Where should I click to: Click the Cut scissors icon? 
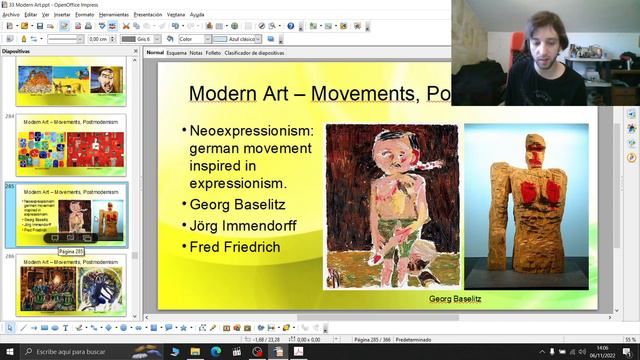coord(126,26)
